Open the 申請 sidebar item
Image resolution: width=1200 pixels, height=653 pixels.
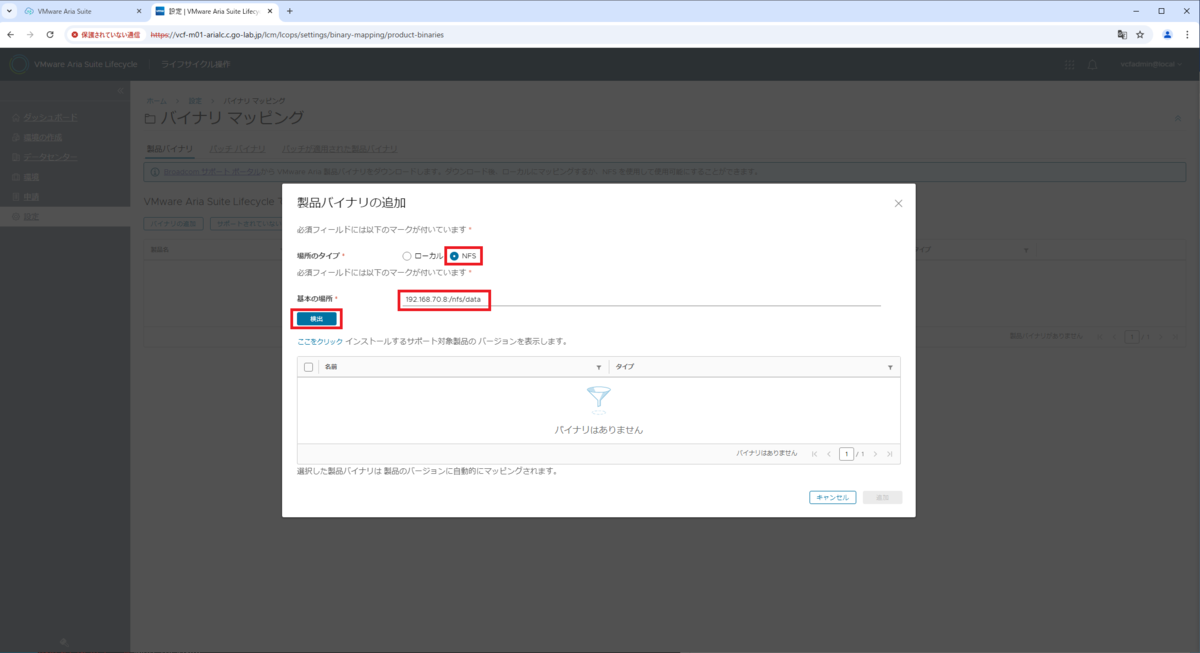coord(31,197)
